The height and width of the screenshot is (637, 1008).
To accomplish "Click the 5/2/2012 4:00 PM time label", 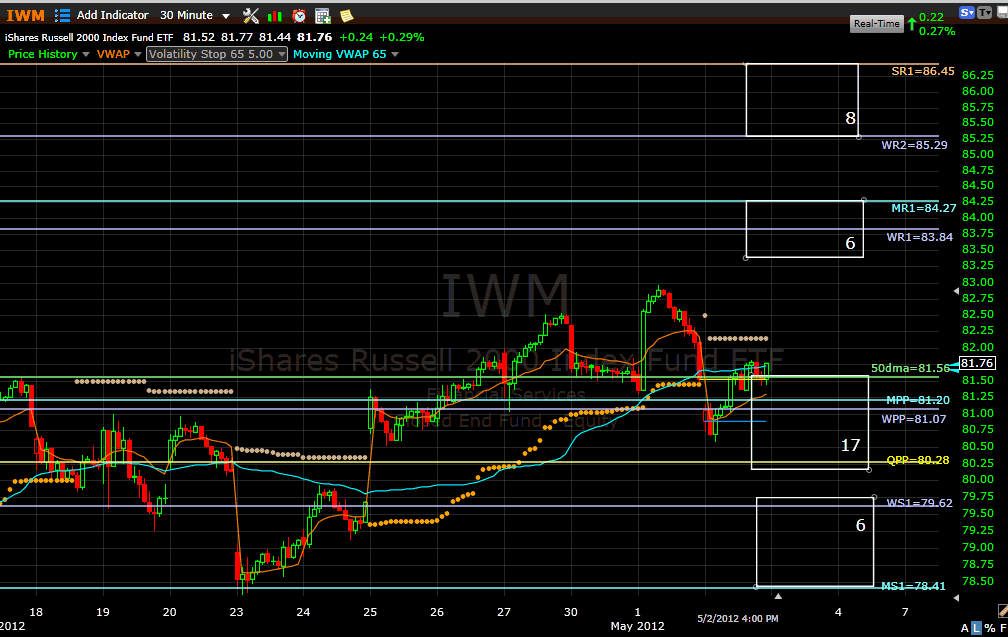I will point(738,618).
